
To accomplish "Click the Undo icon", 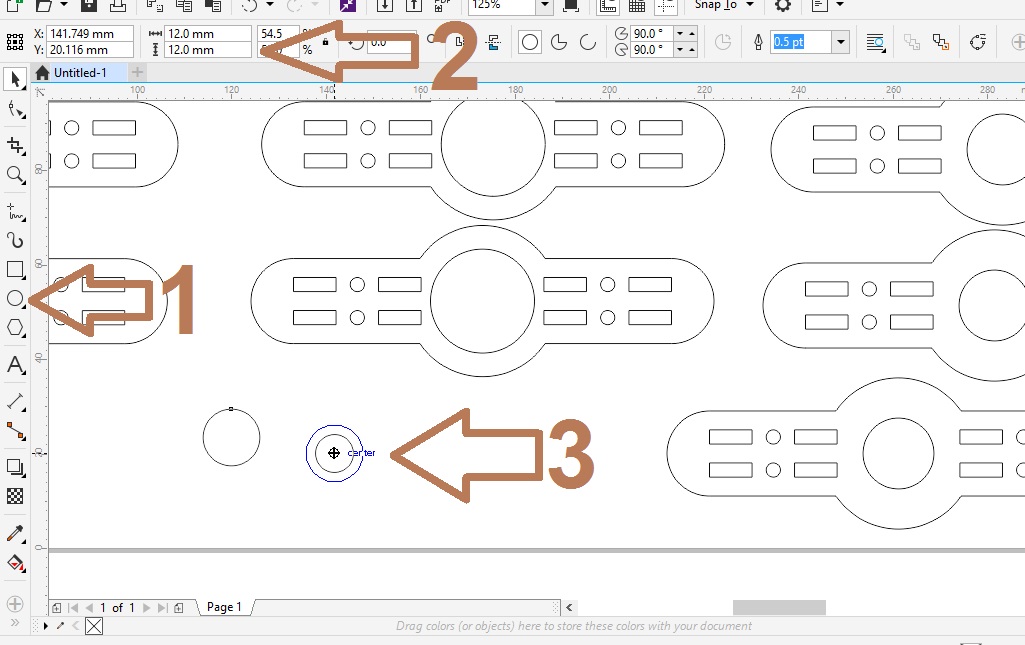I will (x=249, y=5).
